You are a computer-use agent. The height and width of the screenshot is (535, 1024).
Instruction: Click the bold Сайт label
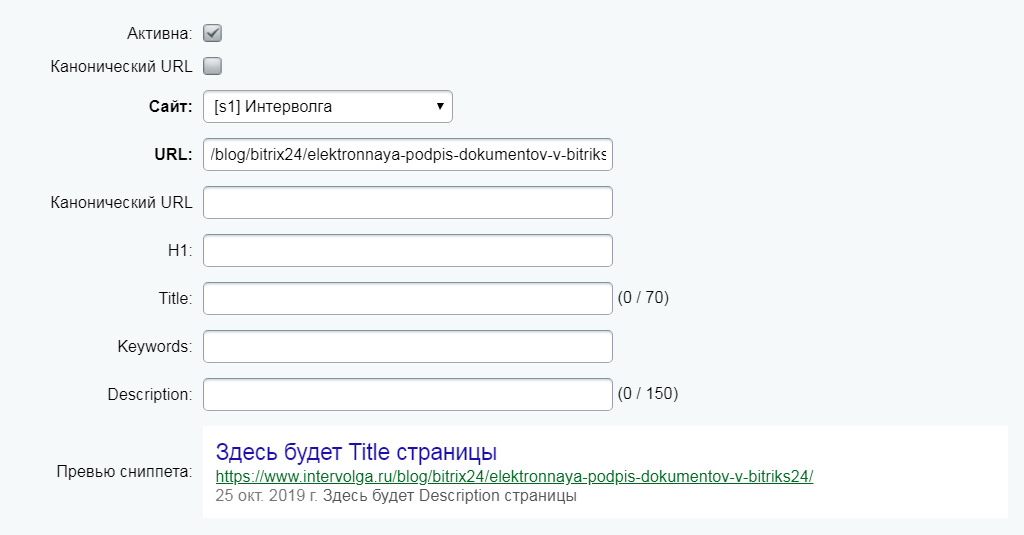pos(170,106)
